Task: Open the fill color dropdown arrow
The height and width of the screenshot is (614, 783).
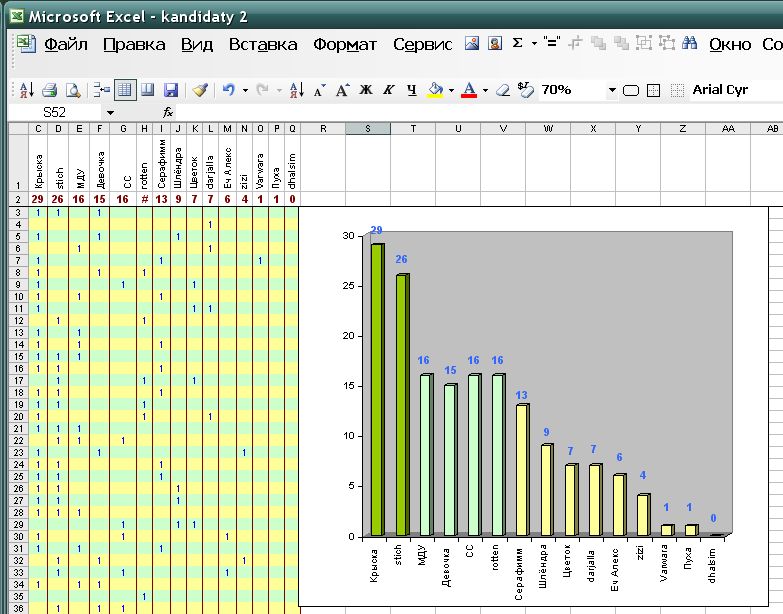Action: [x=451, y=91]
